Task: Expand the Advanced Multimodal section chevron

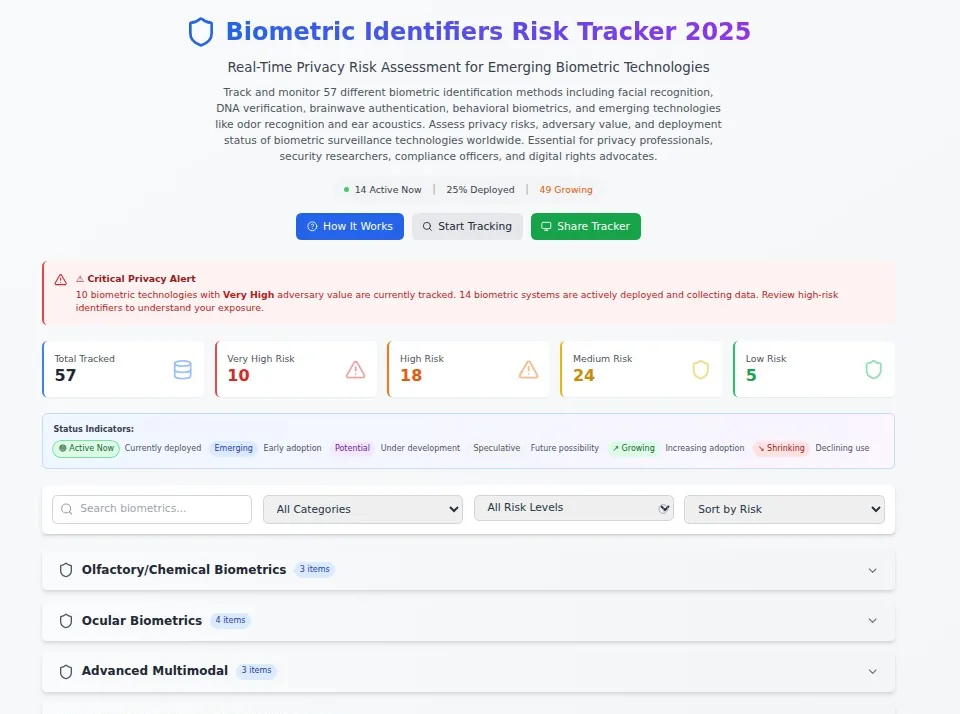Action: (x=872, y=672)
